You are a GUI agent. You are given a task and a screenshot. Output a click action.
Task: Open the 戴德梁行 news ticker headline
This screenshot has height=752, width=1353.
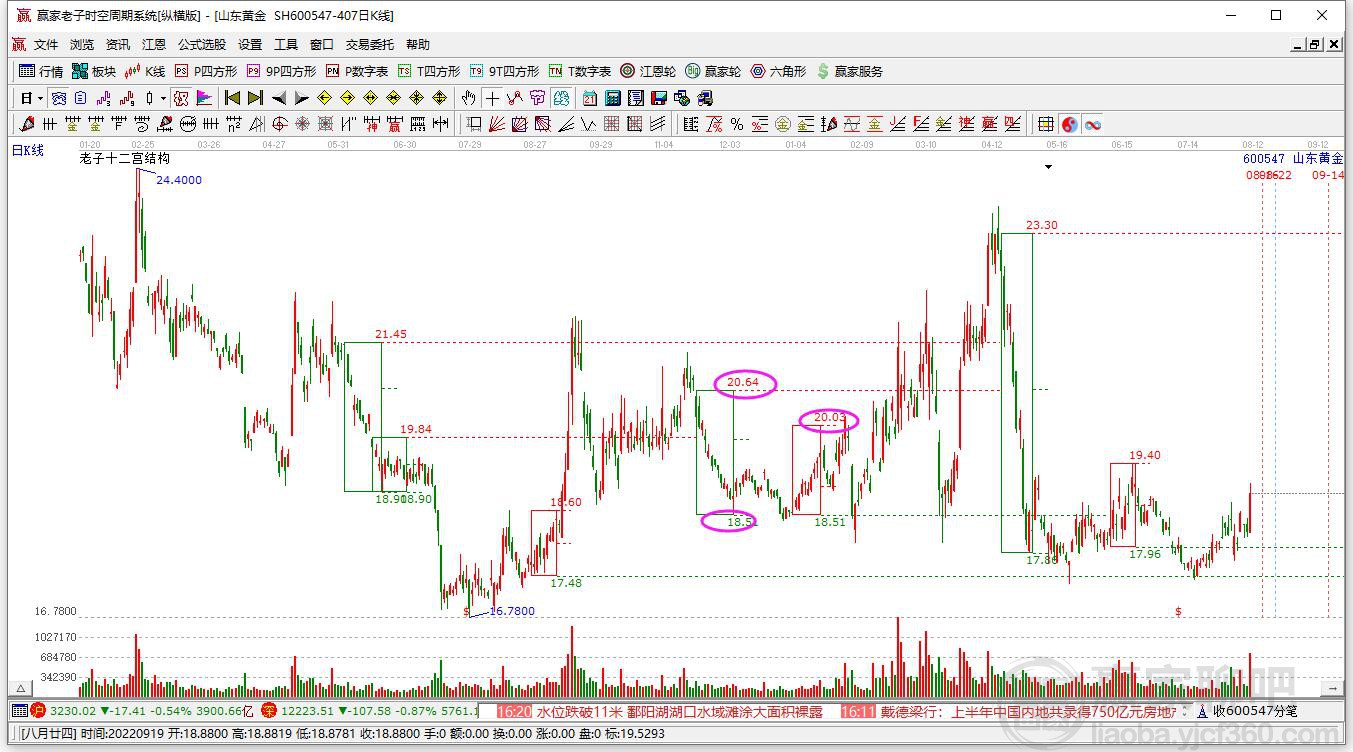pos(1029,711)
